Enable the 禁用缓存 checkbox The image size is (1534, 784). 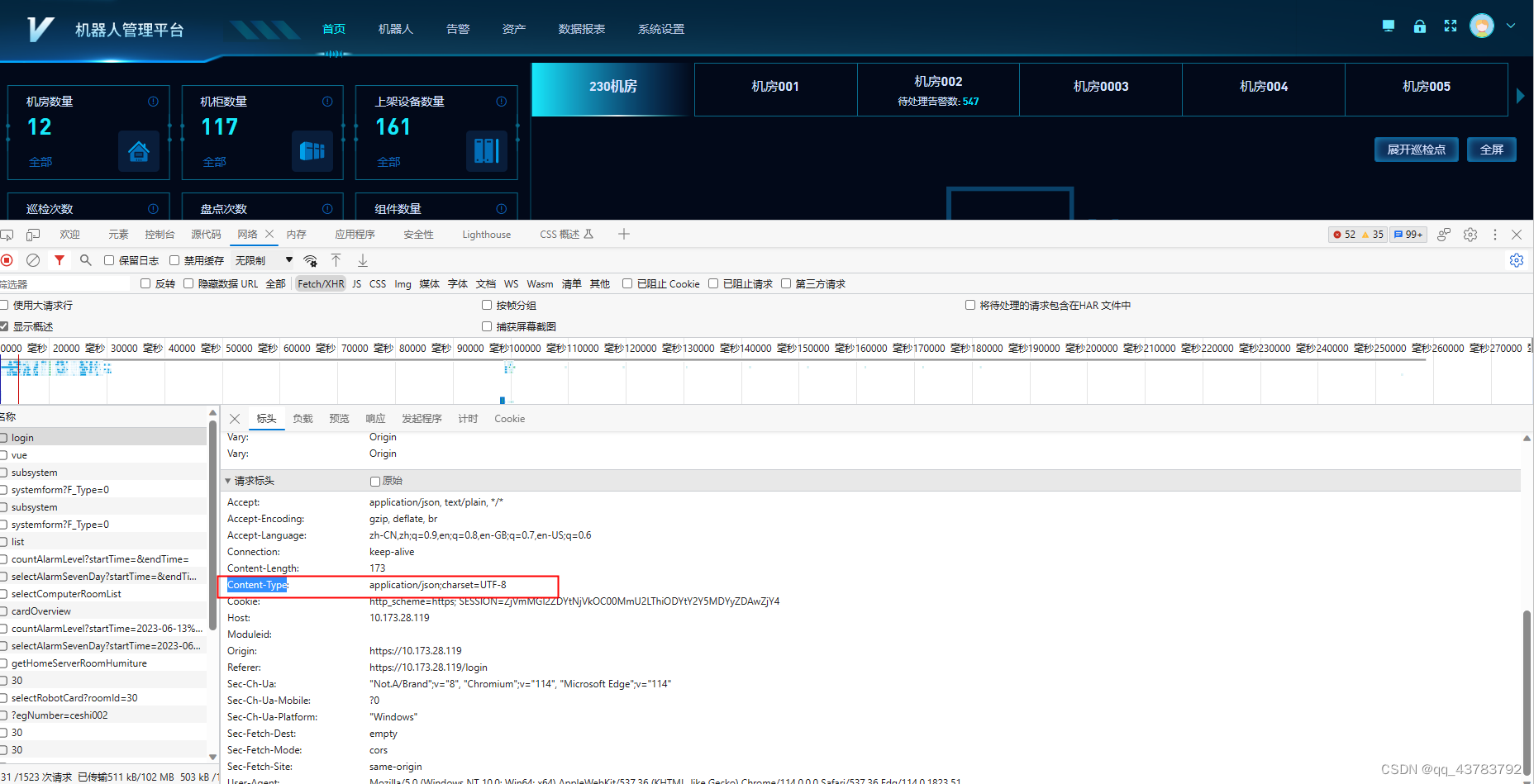point(174,260)
